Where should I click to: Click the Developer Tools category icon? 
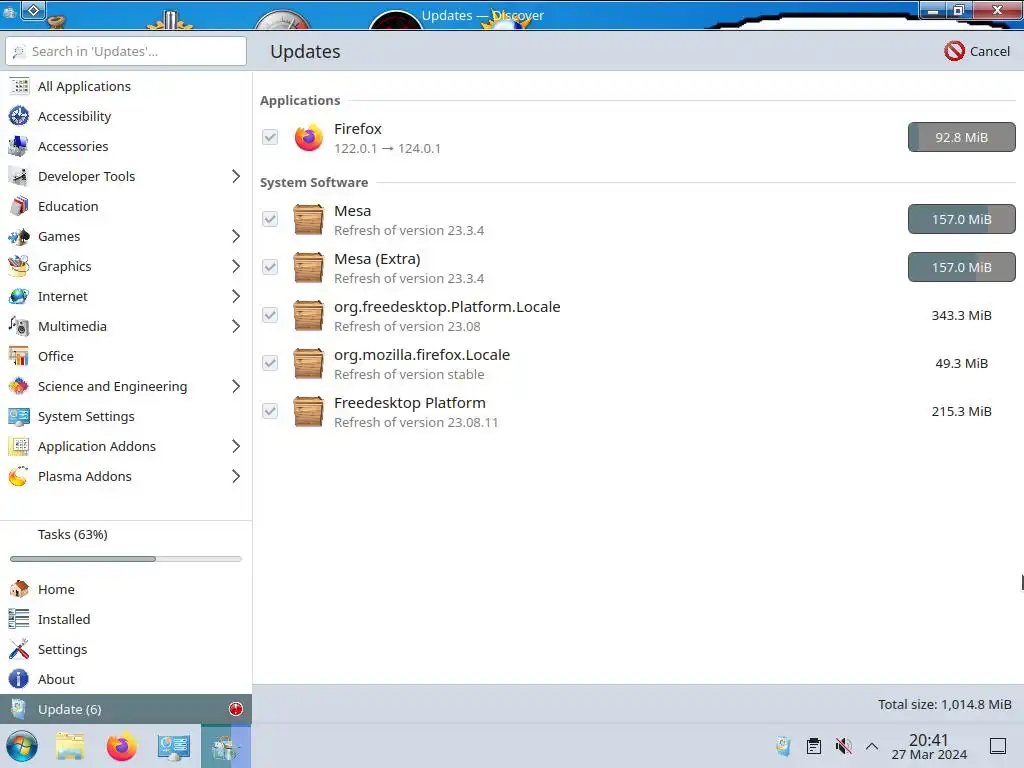pyautogui.click(x=19, y=176)
